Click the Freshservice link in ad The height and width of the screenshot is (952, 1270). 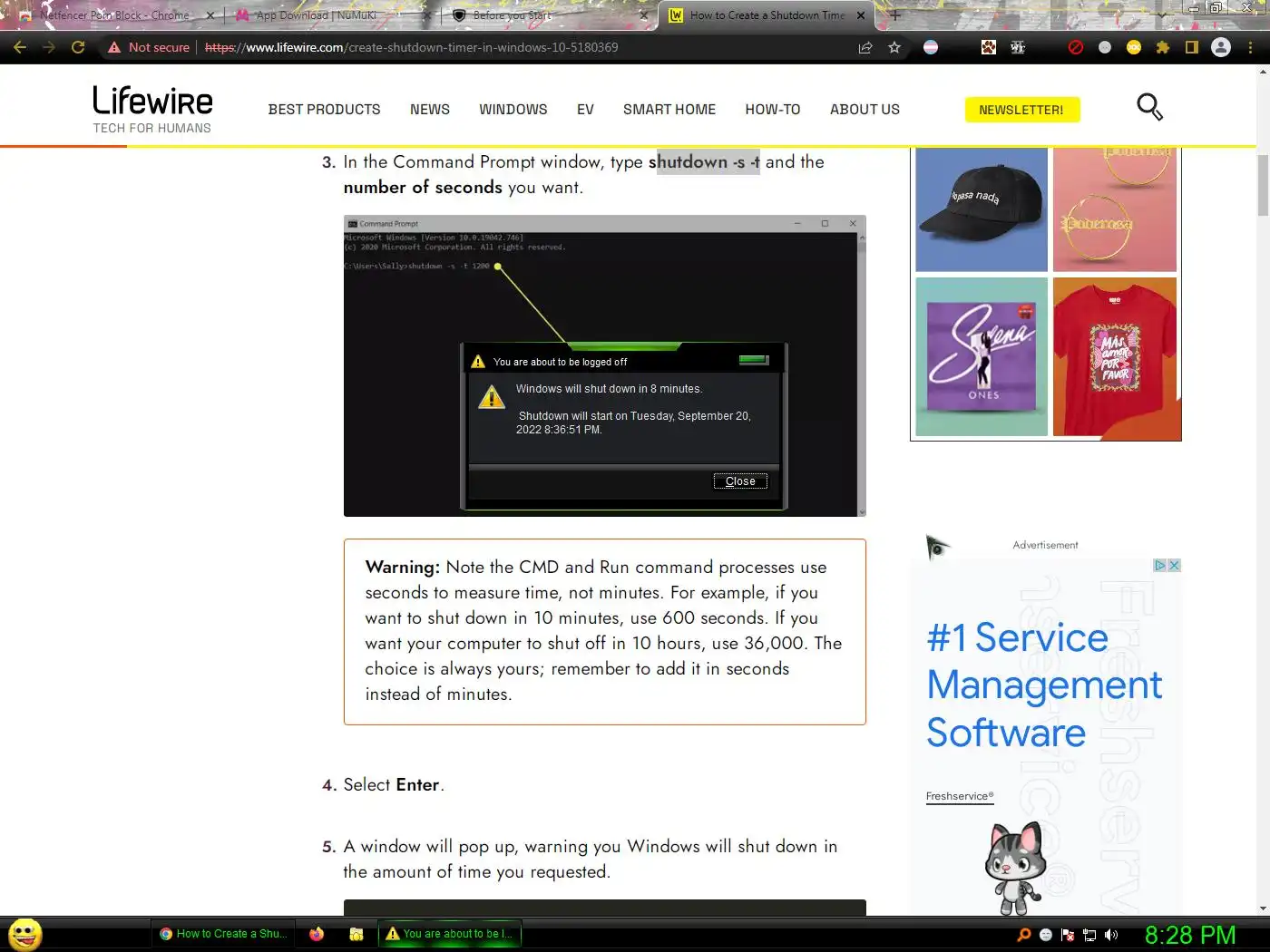click(x=960, y=796)
